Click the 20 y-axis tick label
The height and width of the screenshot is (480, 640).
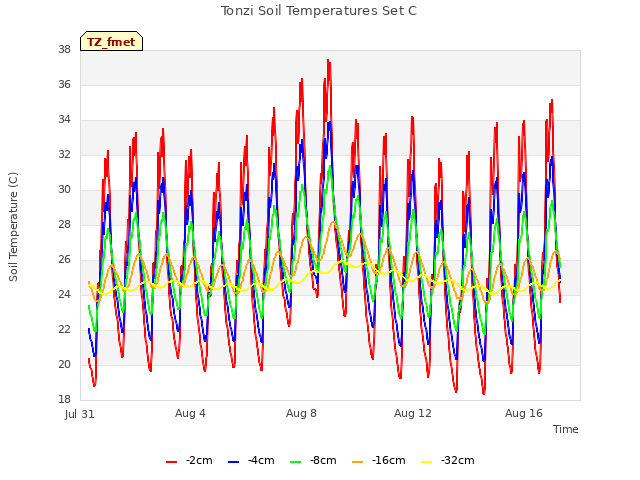point(64,364)
